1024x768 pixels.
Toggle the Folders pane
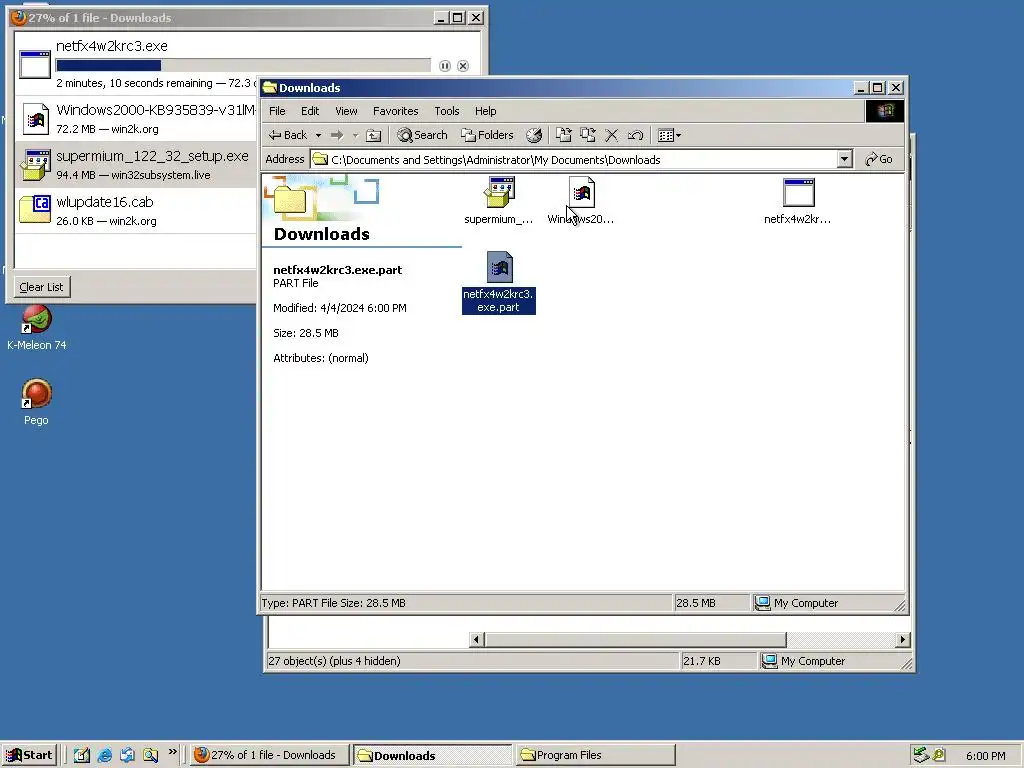487,135
